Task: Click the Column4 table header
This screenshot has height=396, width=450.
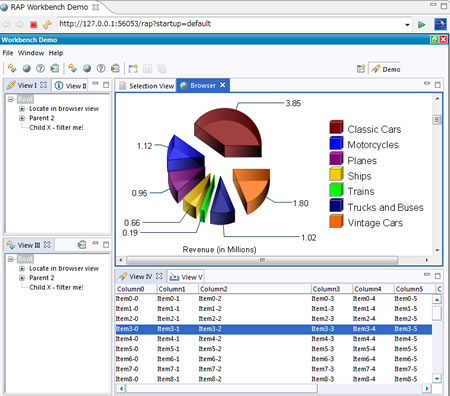Action: tap(373, 289)
